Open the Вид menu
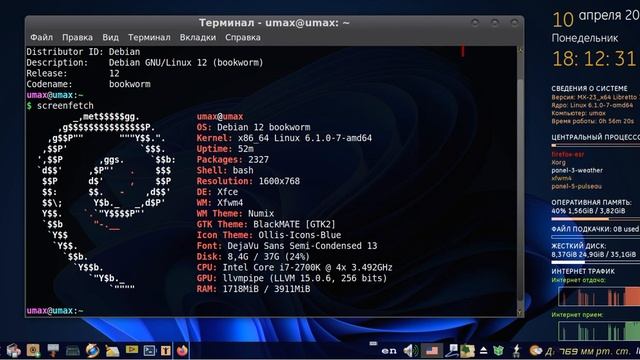 pos(110,38)
